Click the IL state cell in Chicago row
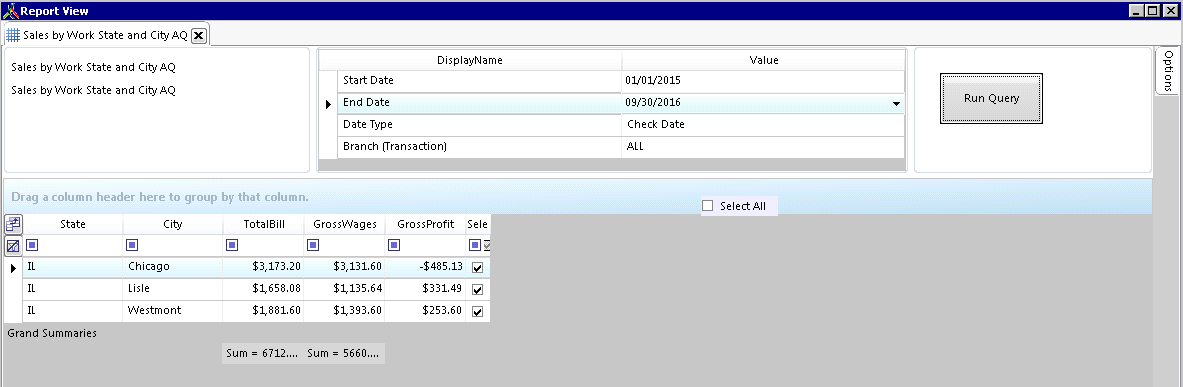The width and height of the screenshot is (1183, 387). pos(73,267)
